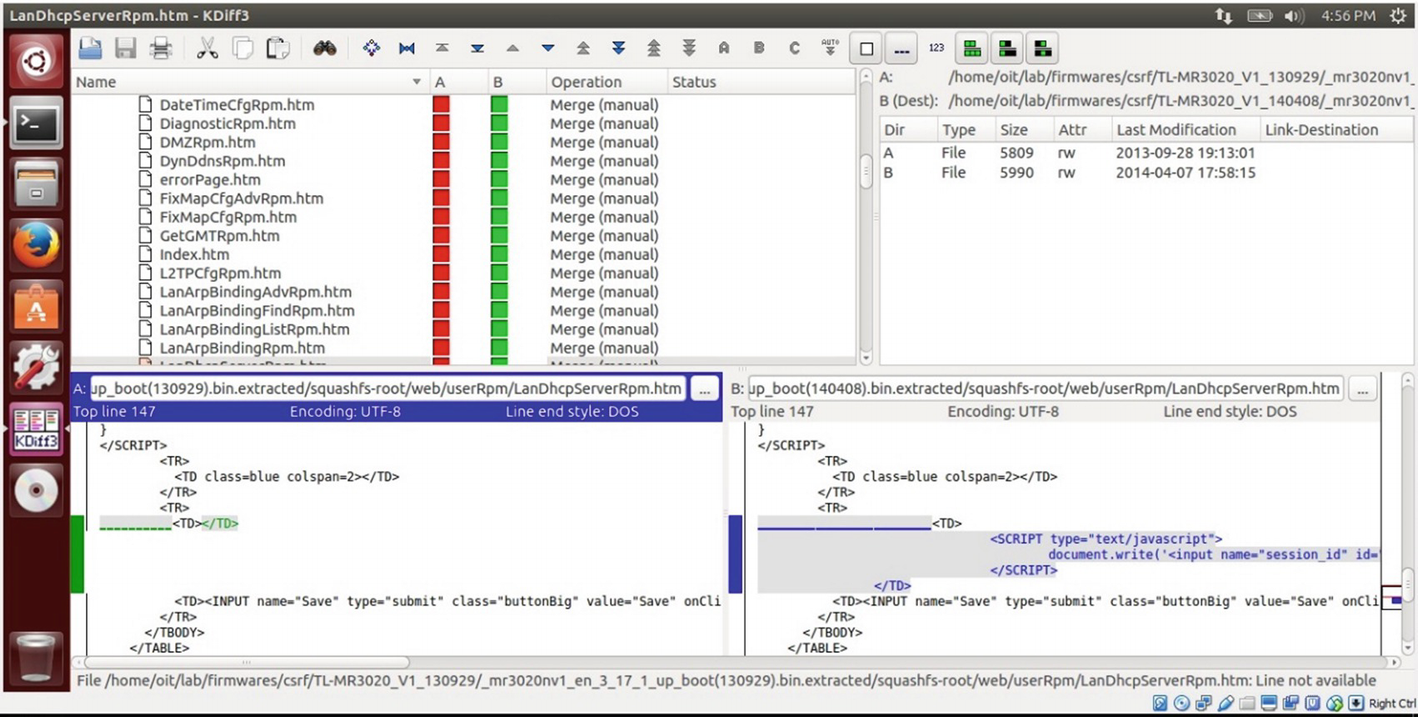
Task: Go to the next unsolved conflict
Action: (x=689, y=48)
